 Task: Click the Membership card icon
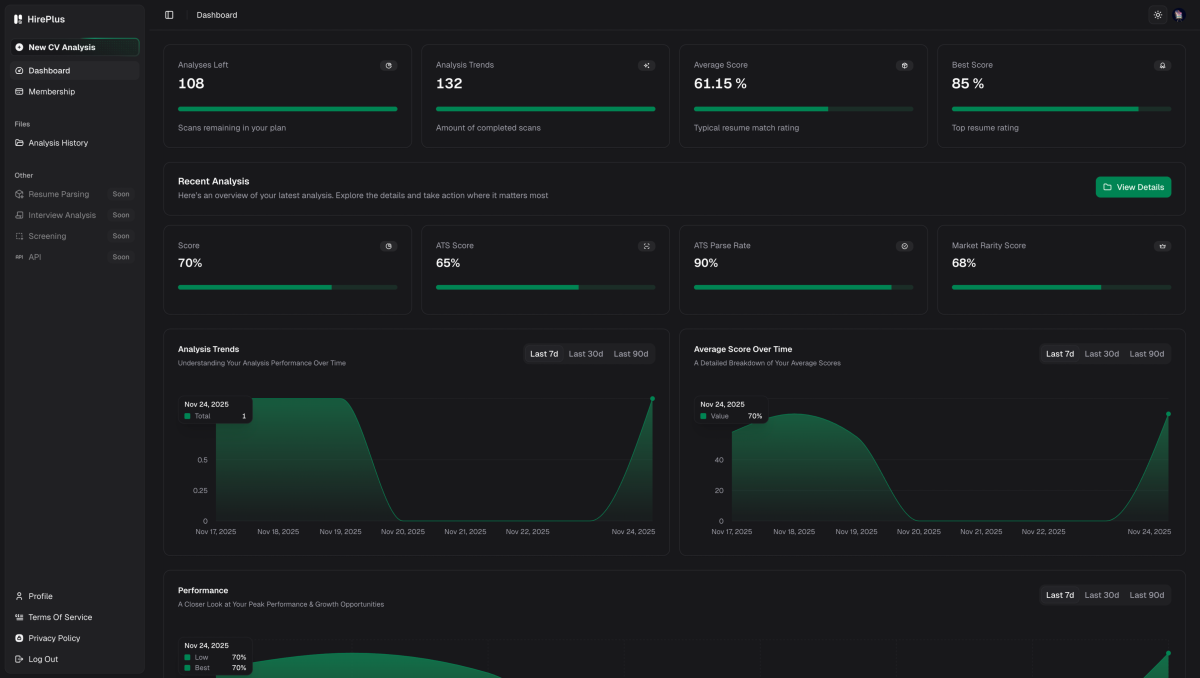tap(19, 91)
